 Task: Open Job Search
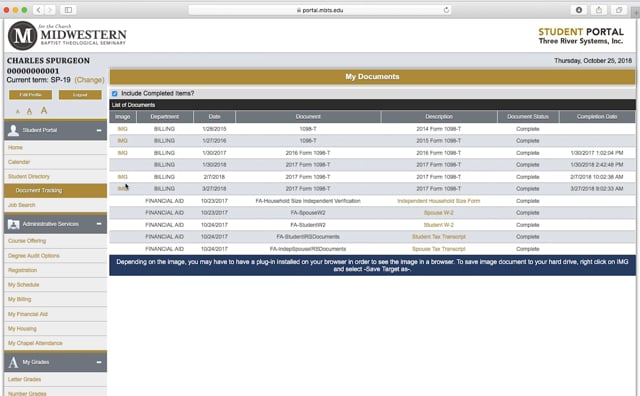click(21, 205)
